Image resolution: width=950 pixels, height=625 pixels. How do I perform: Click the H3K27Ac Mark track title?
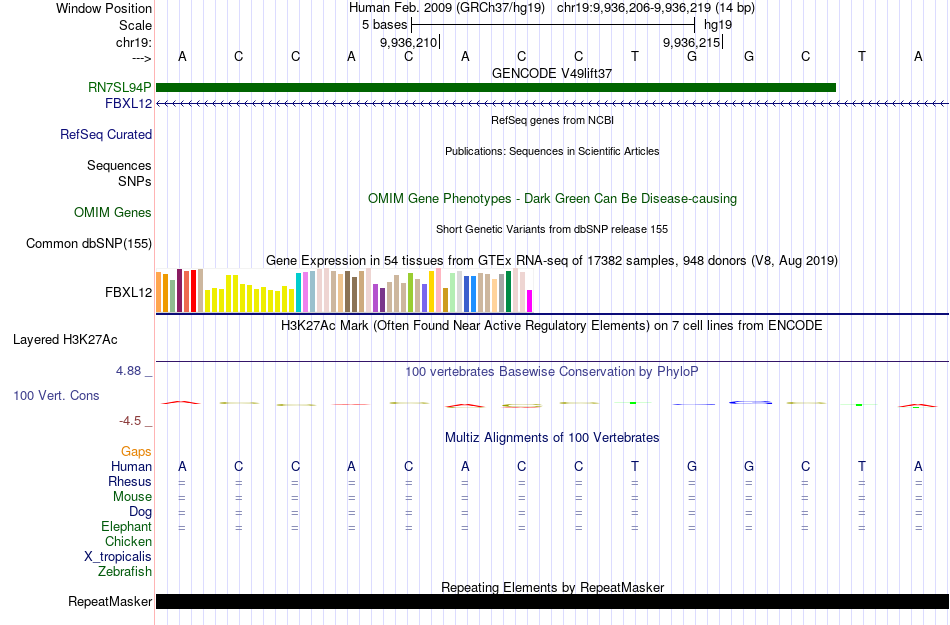(552, 326)
